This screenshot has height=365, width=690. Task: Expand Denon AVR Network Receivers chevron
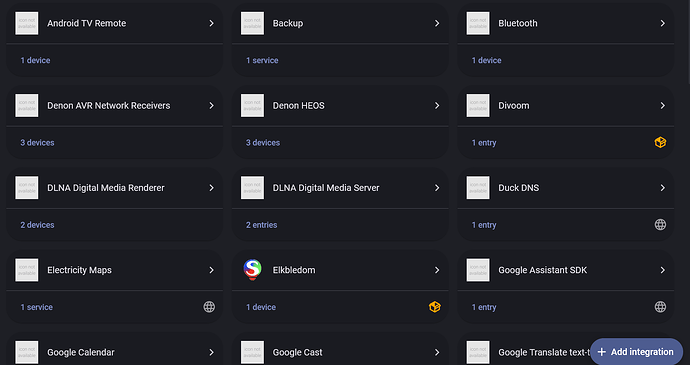[211, 106]
